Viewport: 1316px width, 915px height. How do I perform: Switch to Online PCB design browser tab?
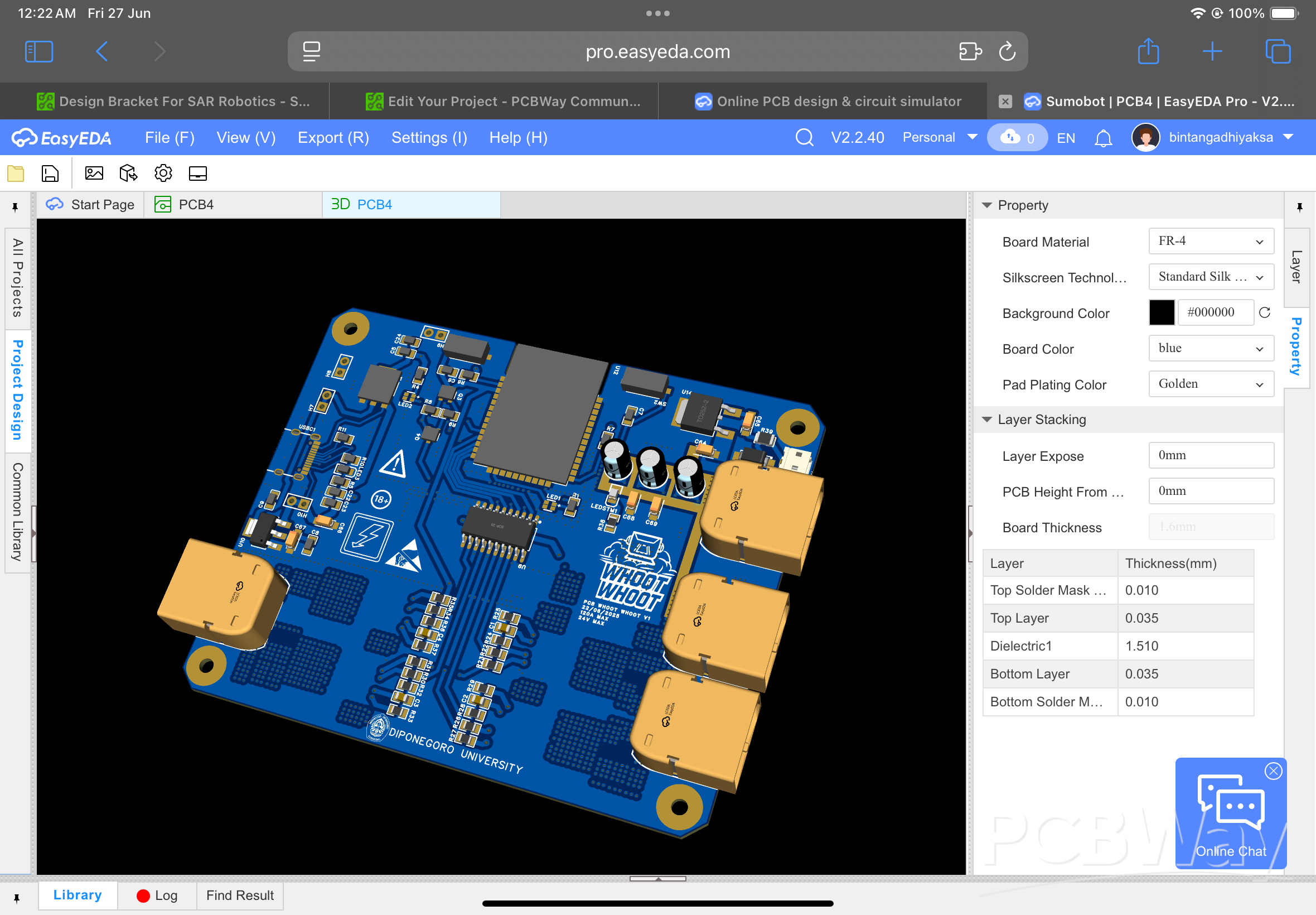pos(822,102)
